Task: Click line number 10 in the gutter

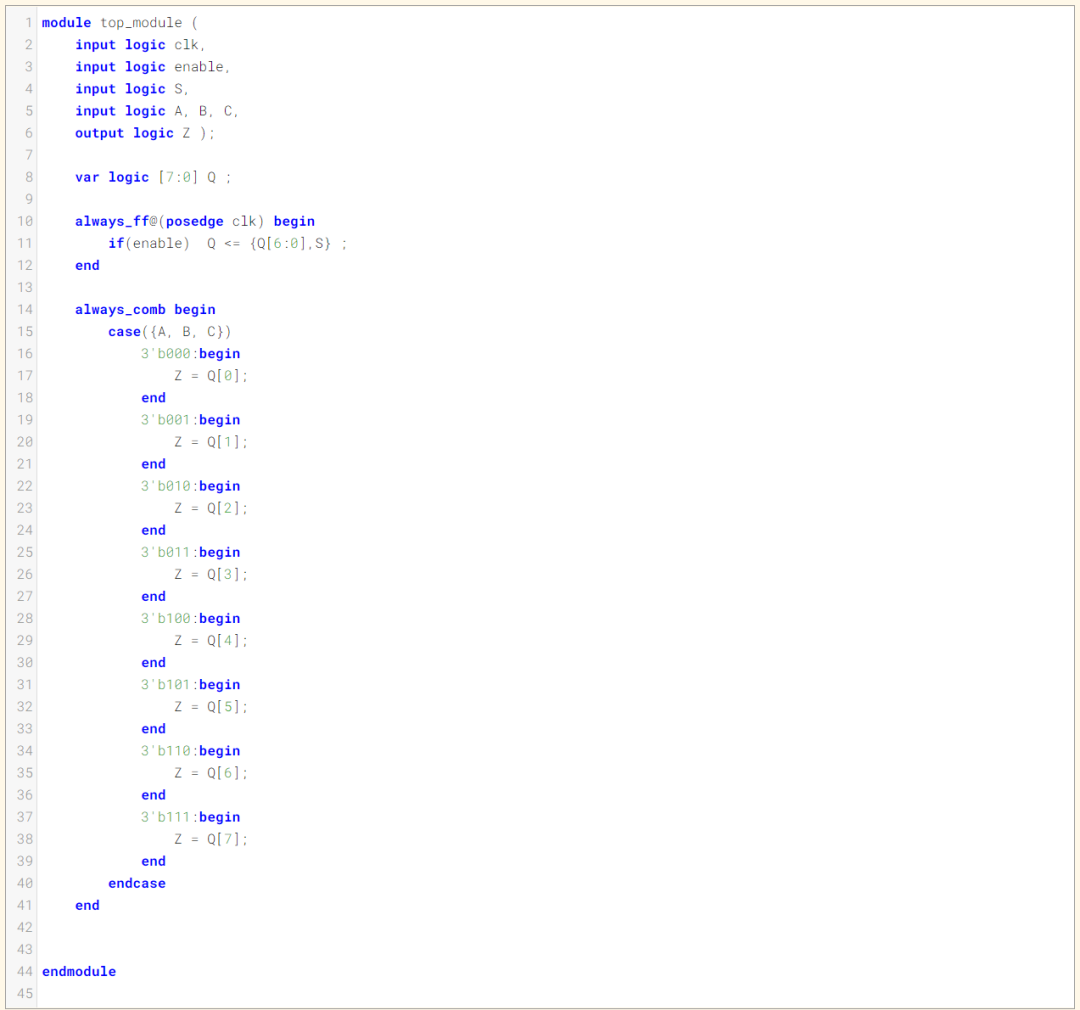Action: click(24, 221)
